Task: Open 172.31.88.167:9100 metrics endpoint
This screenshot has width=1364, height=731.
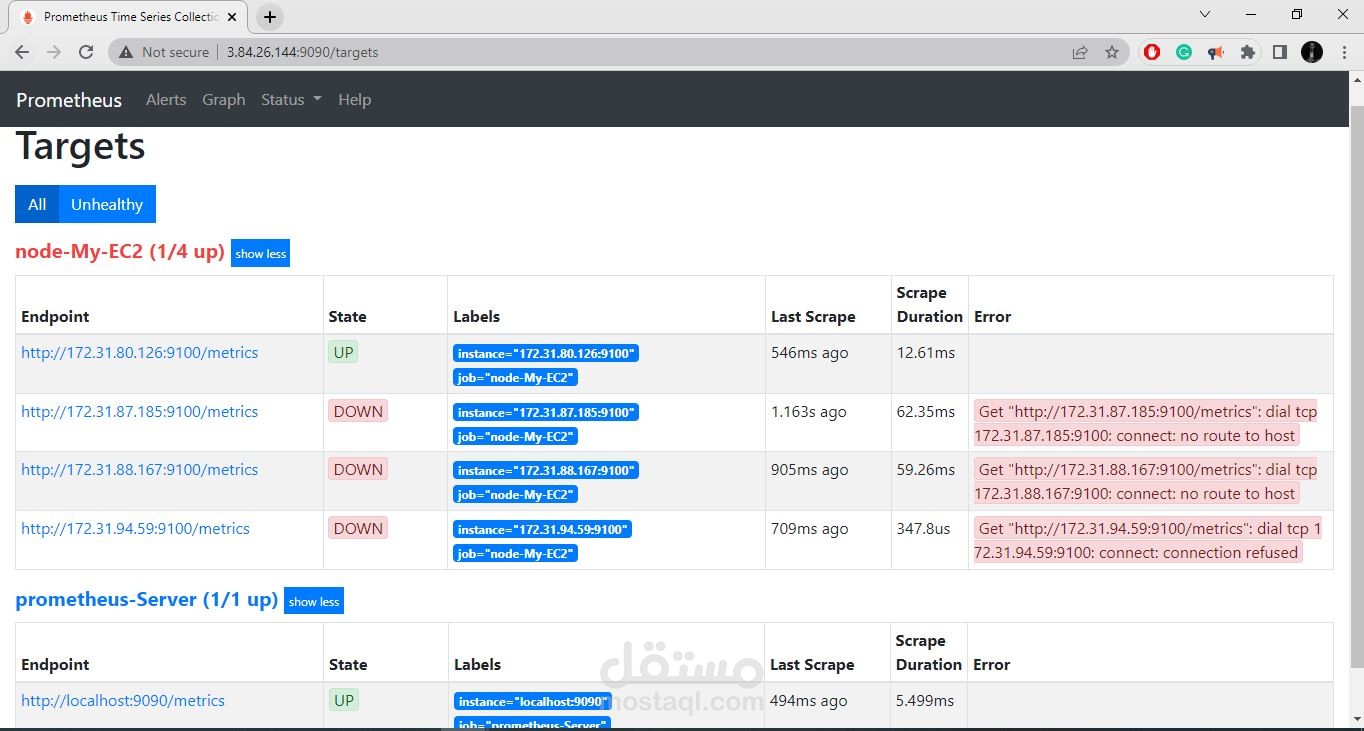Action: coord(140,470)
